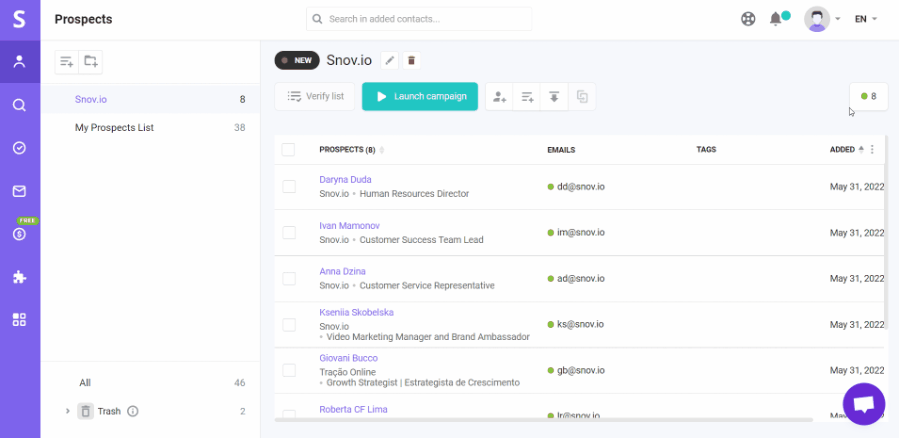Rename list using the pencil edit icon
This screenshot has width=899, height=438.
pos(390,60)
